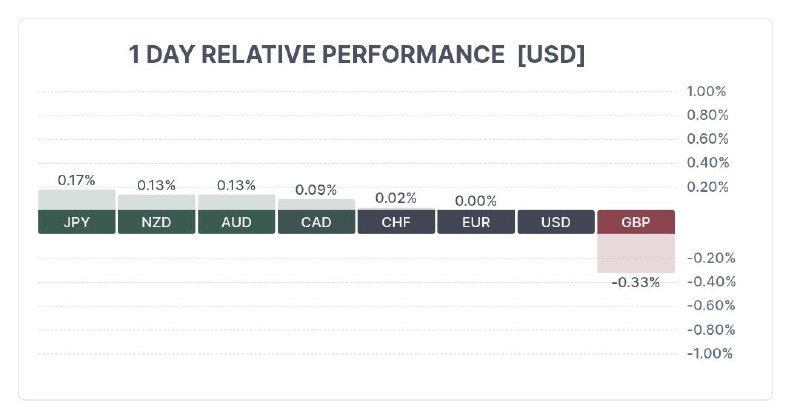Click the -0.60% y-axis label

click(706, 306)
